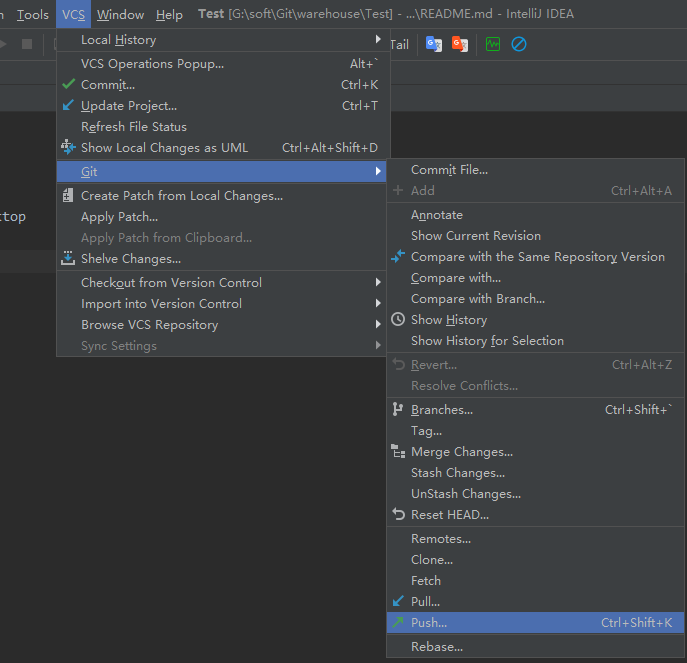Open the Tools menu
Viewport: 687px width, 663px height.
pos(32,14)
